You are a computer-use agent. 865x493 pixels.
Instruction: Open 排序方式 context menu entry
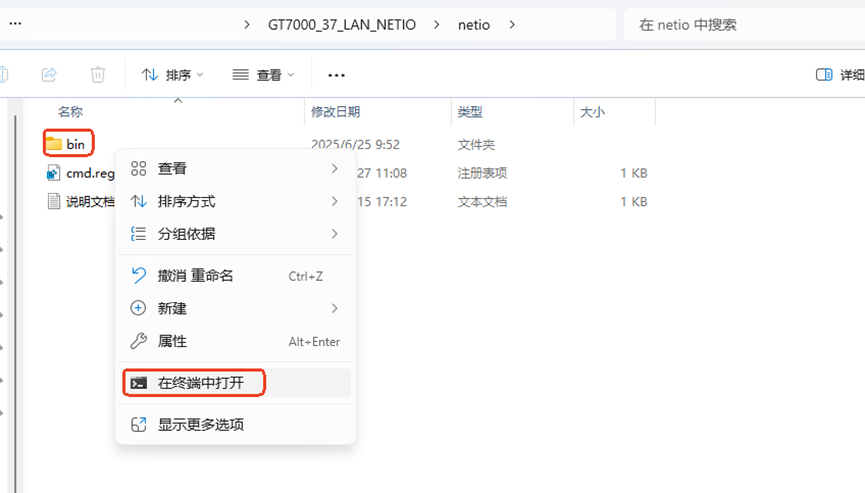pos(236,201)
